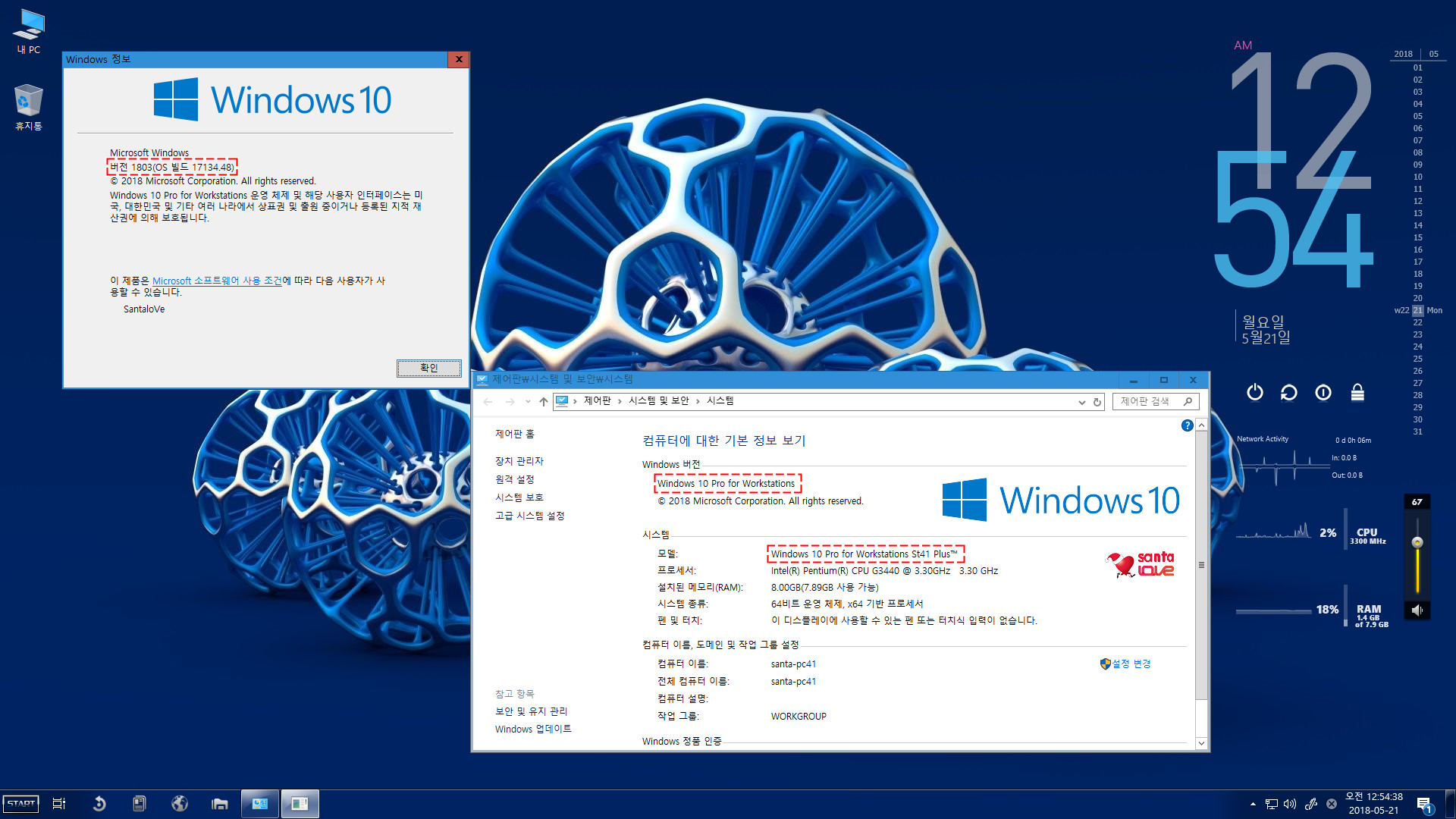Minimize the System Control Panel window
1456x819 pixels.
coord(1134,380)
